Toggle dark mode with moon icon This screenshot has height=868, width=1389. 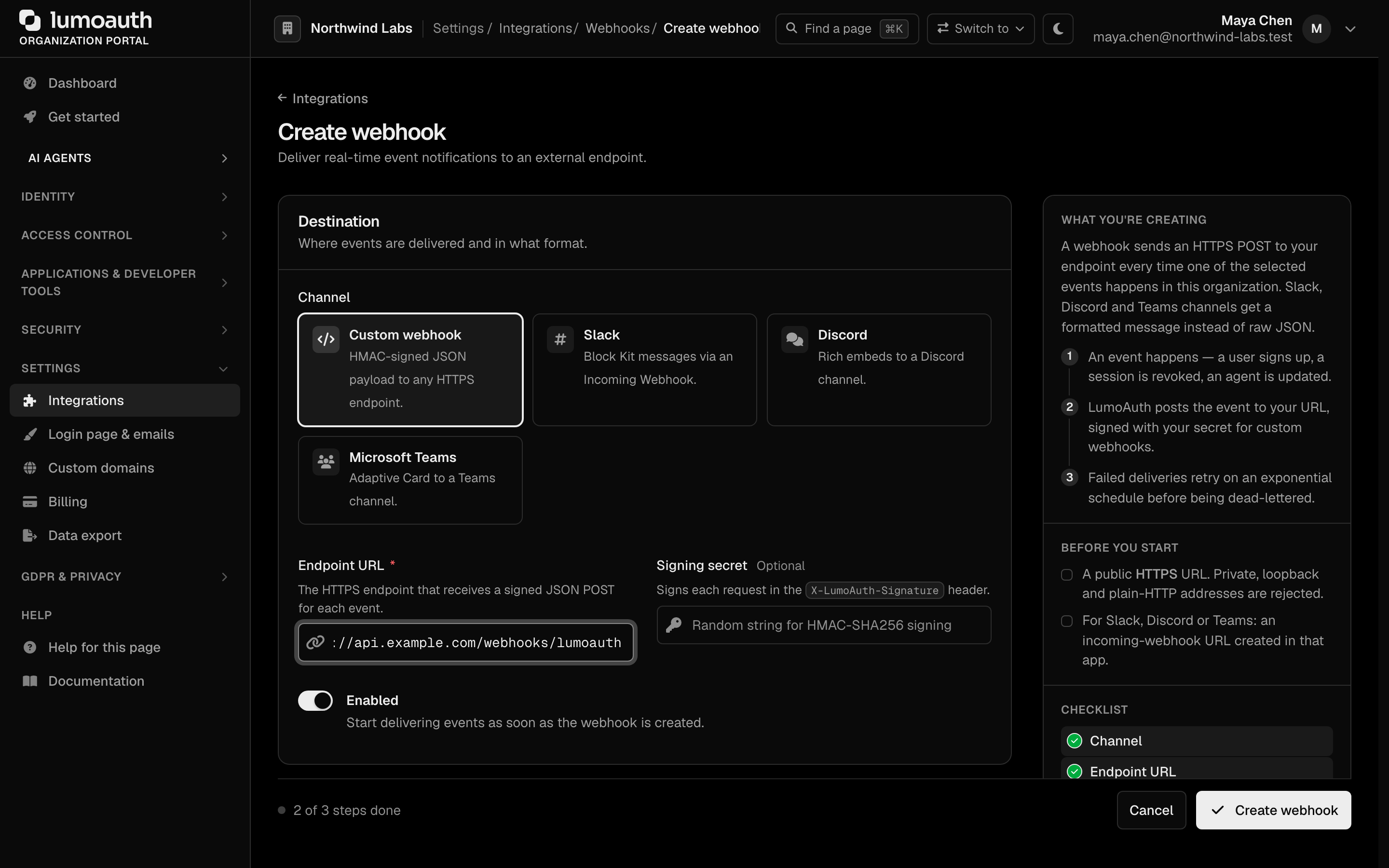point(1058,28)
